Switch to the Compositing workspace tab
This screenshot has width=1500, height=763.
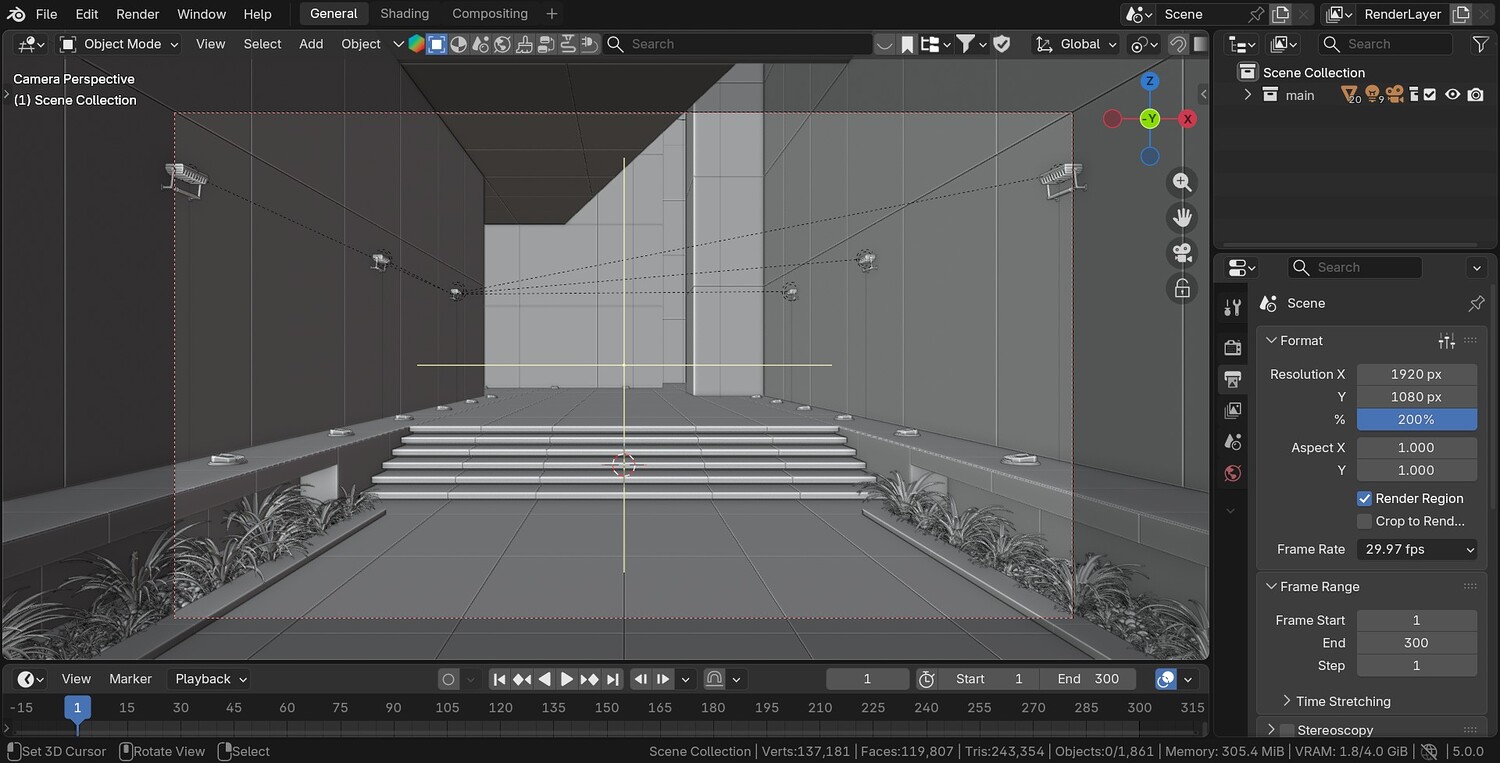tap(490, 14)
